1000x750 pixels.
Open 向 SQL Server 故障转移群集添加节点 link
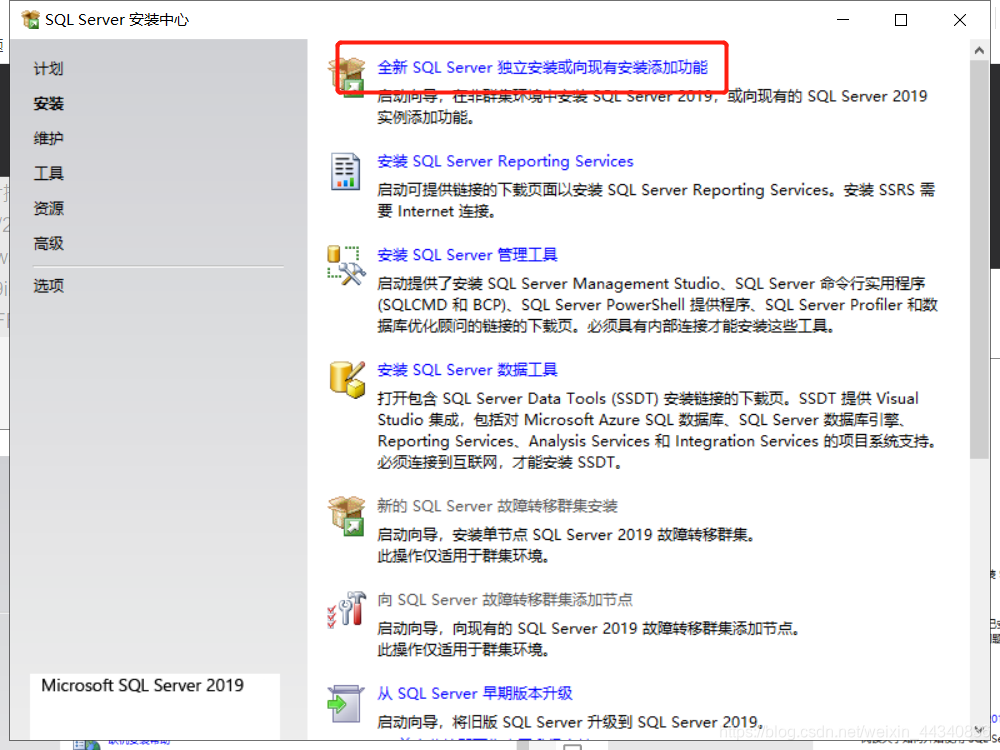coord(505,599)
